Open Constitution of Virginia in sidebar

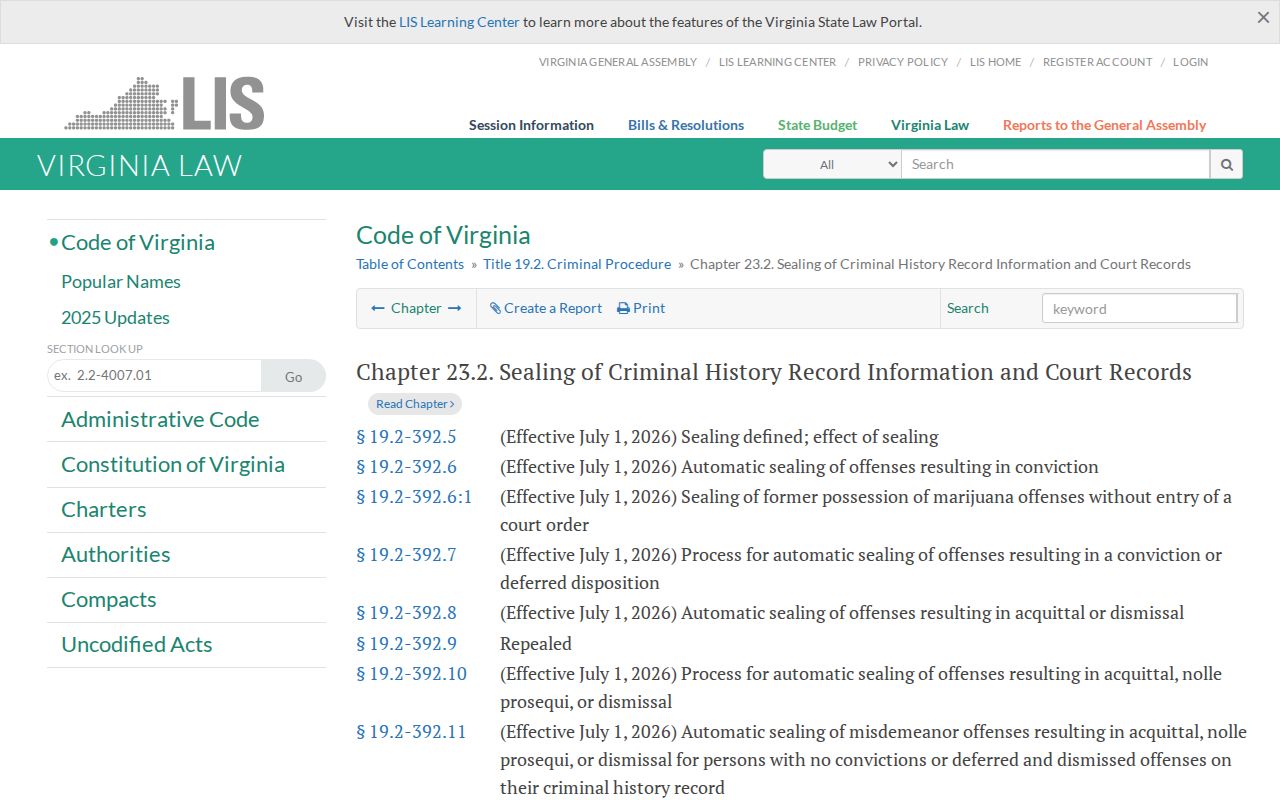point(173,465)
